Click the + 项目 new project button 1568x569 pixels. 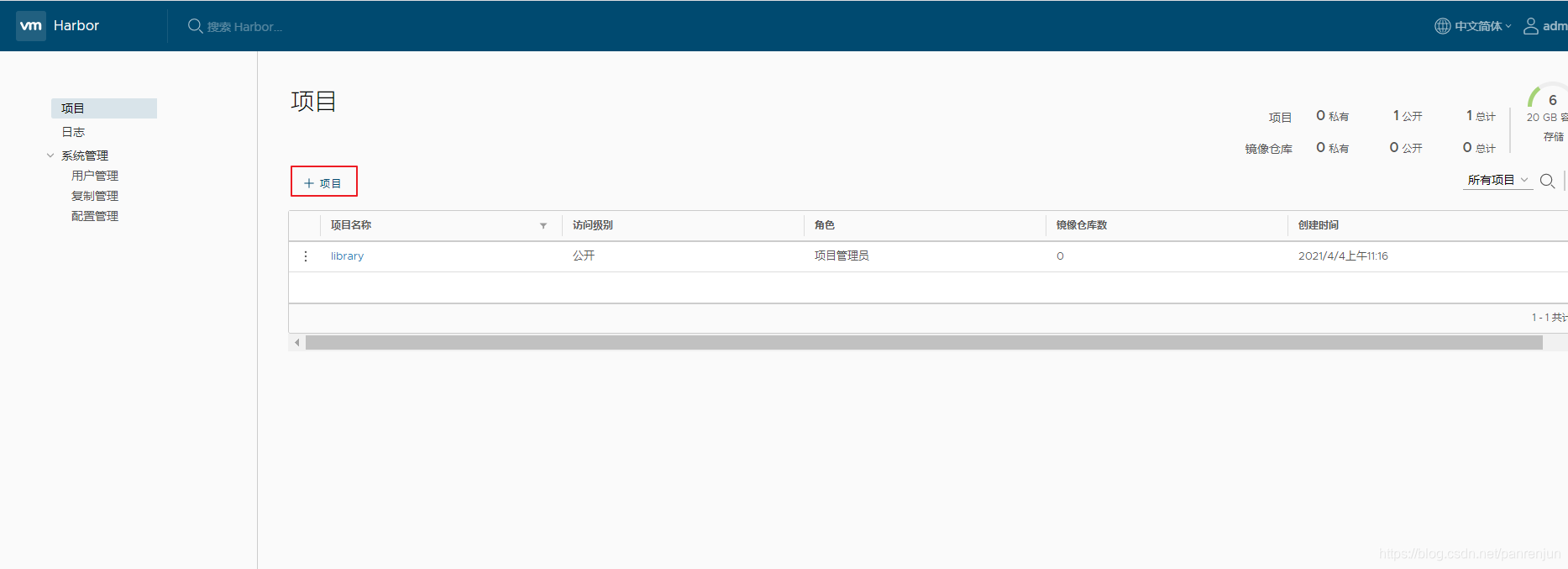point(324,182)
